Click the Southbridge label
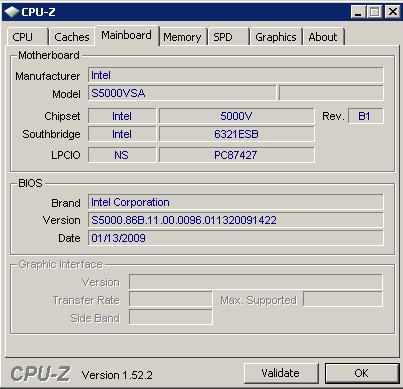This screenshot has width=403, height=389. click(x=51, y=134)
